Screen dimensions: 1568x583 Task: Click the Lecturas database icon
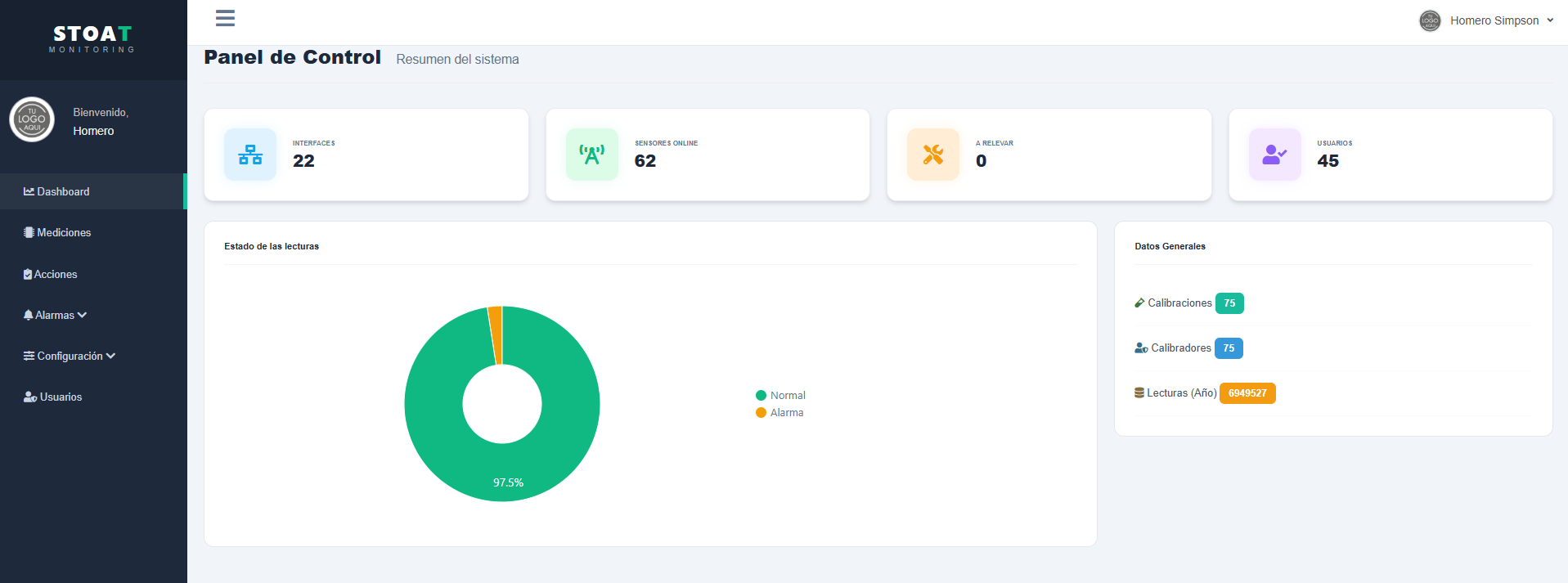click(1139, 393)
